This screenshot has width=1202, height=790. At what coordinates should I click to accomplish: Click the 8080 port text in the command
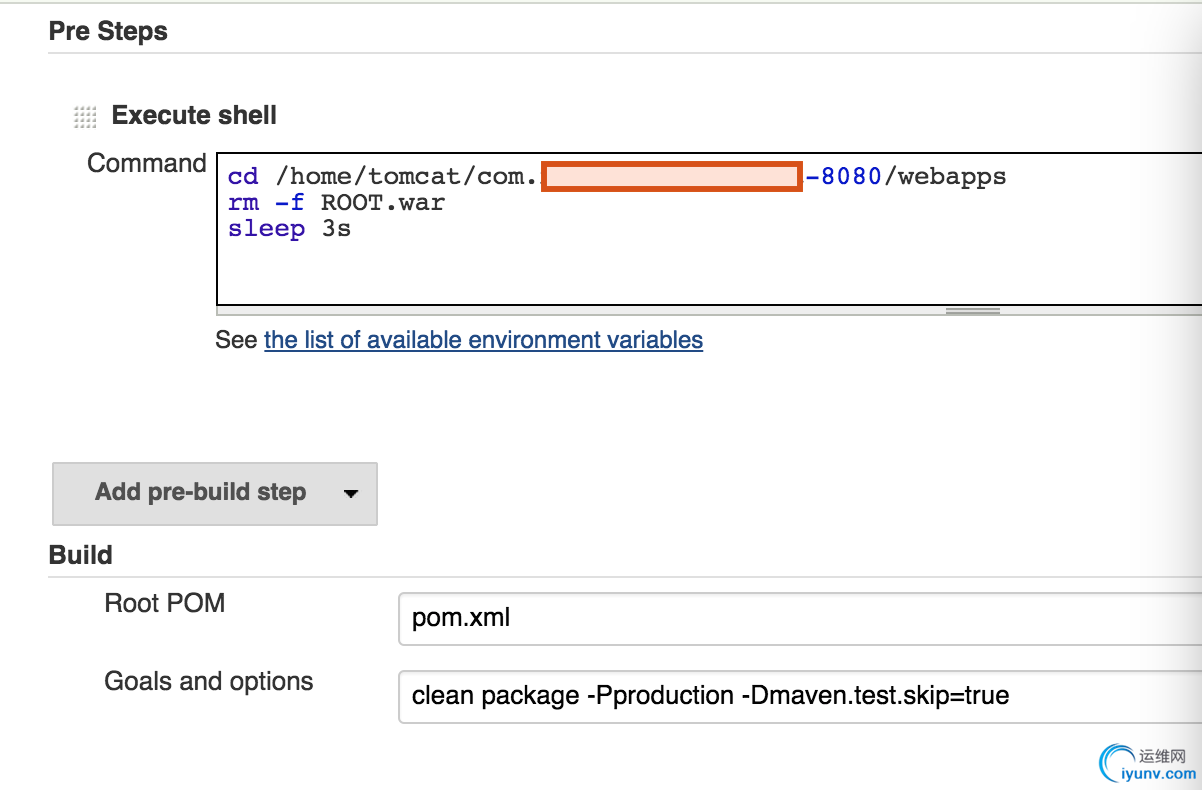[850, 177]
